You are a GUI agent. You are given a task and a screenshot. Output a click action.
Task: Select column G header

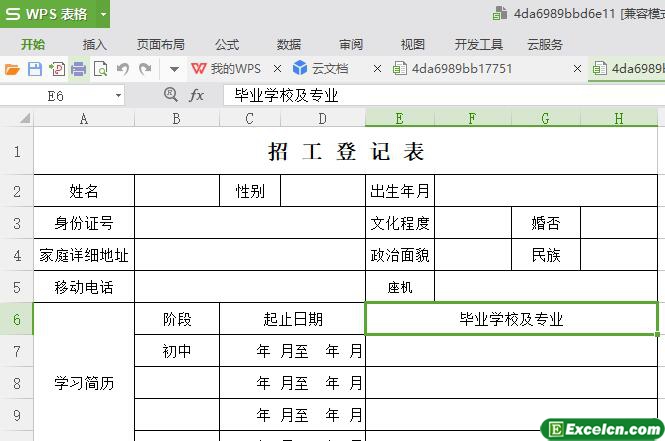[545, 119]
